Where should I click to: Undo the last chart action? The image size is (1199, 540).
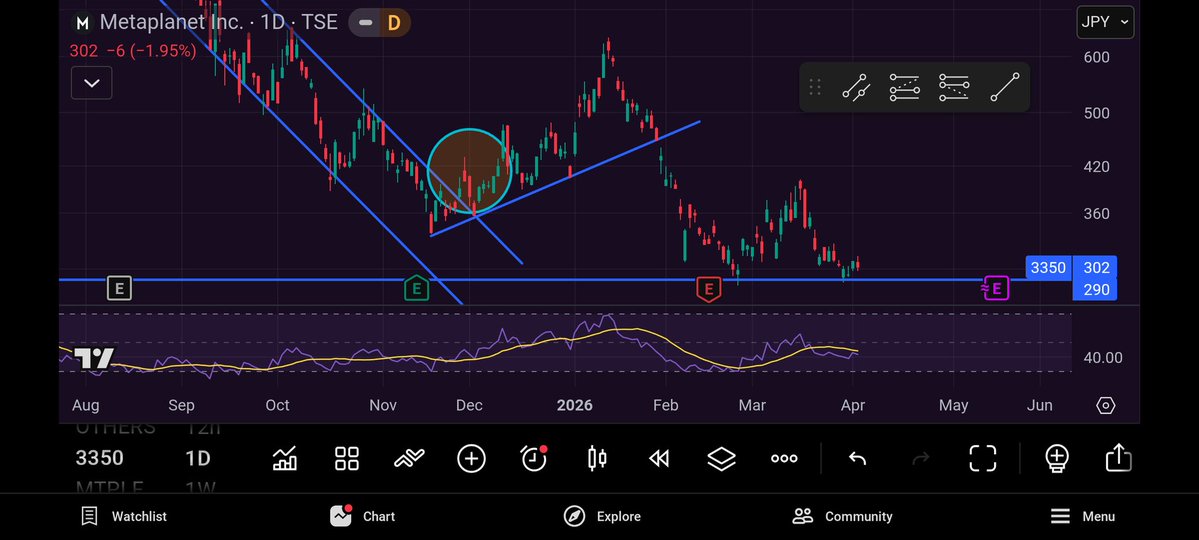click(857, 458)
